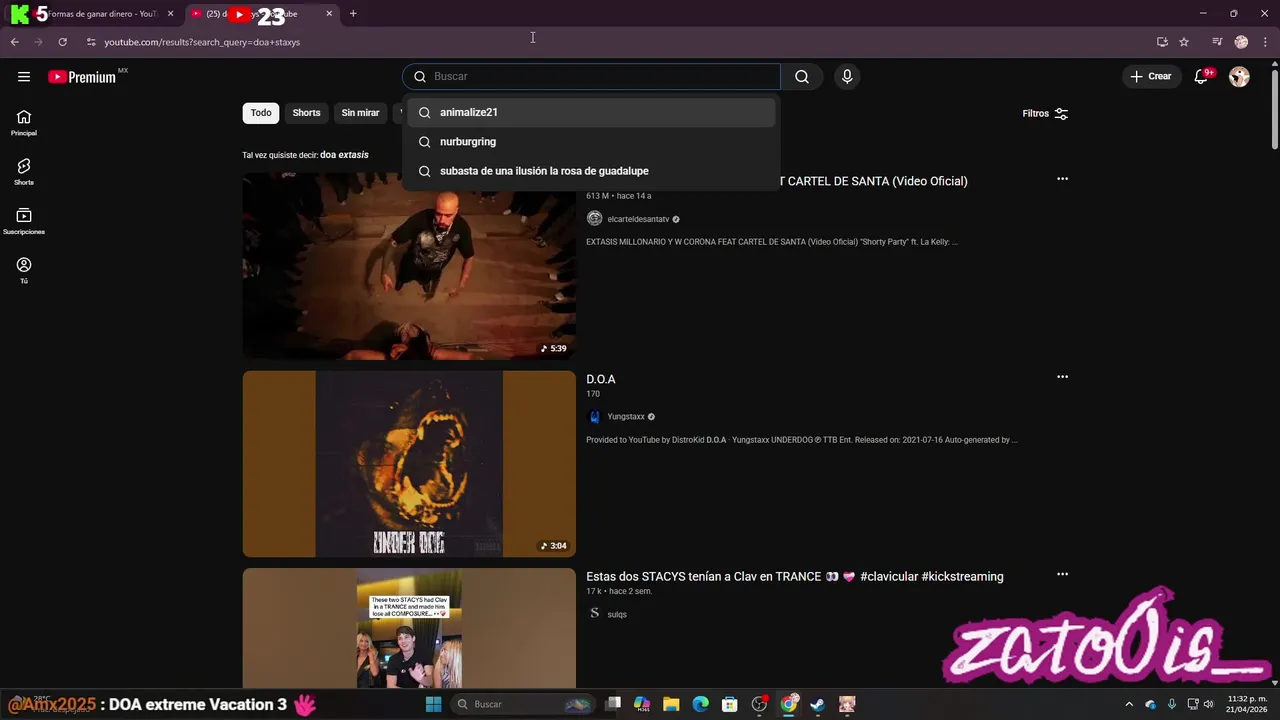Close the 'Formas de ganar dinero' tab

pos(170,14)
